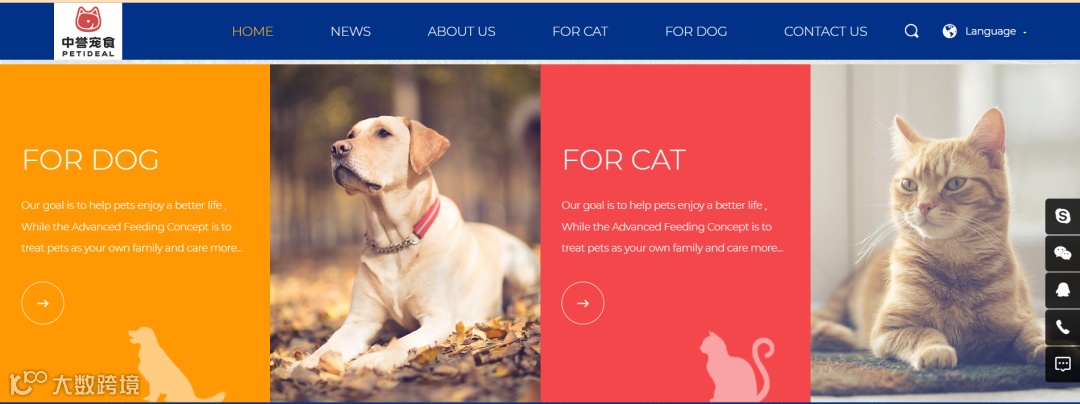The height and width of the screenshot is (404, 1080).
Task: Open the message chat icon in the sidebar
Action: (1062, 365)
